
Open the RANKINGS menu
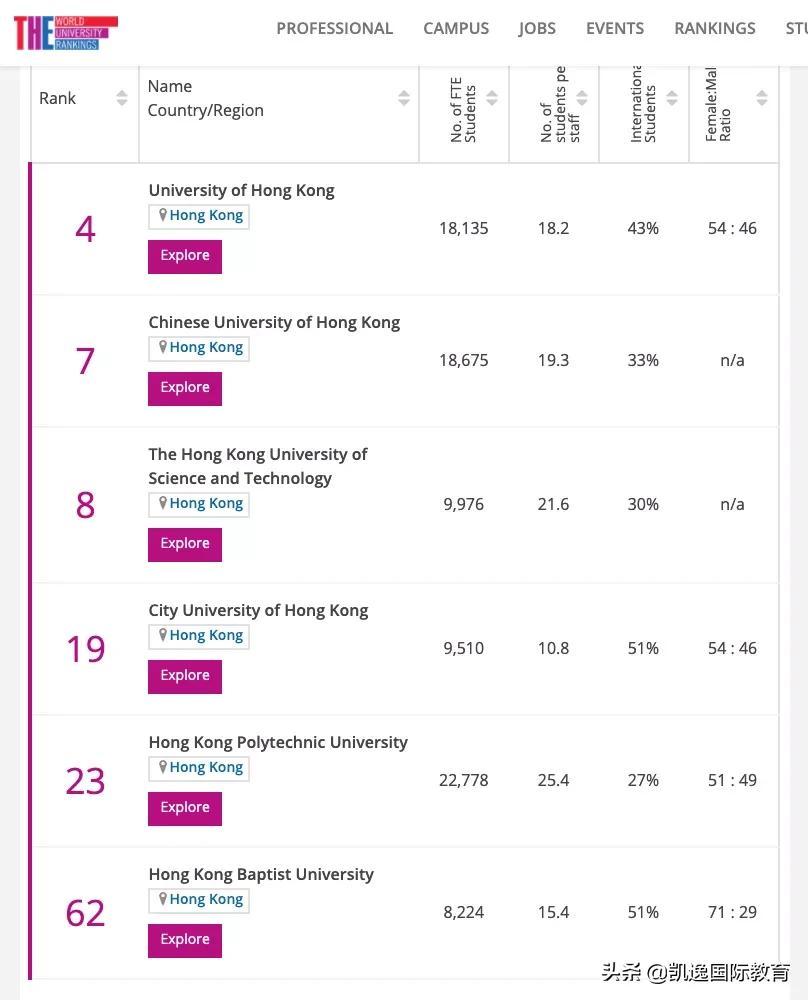tap(714, 28)
